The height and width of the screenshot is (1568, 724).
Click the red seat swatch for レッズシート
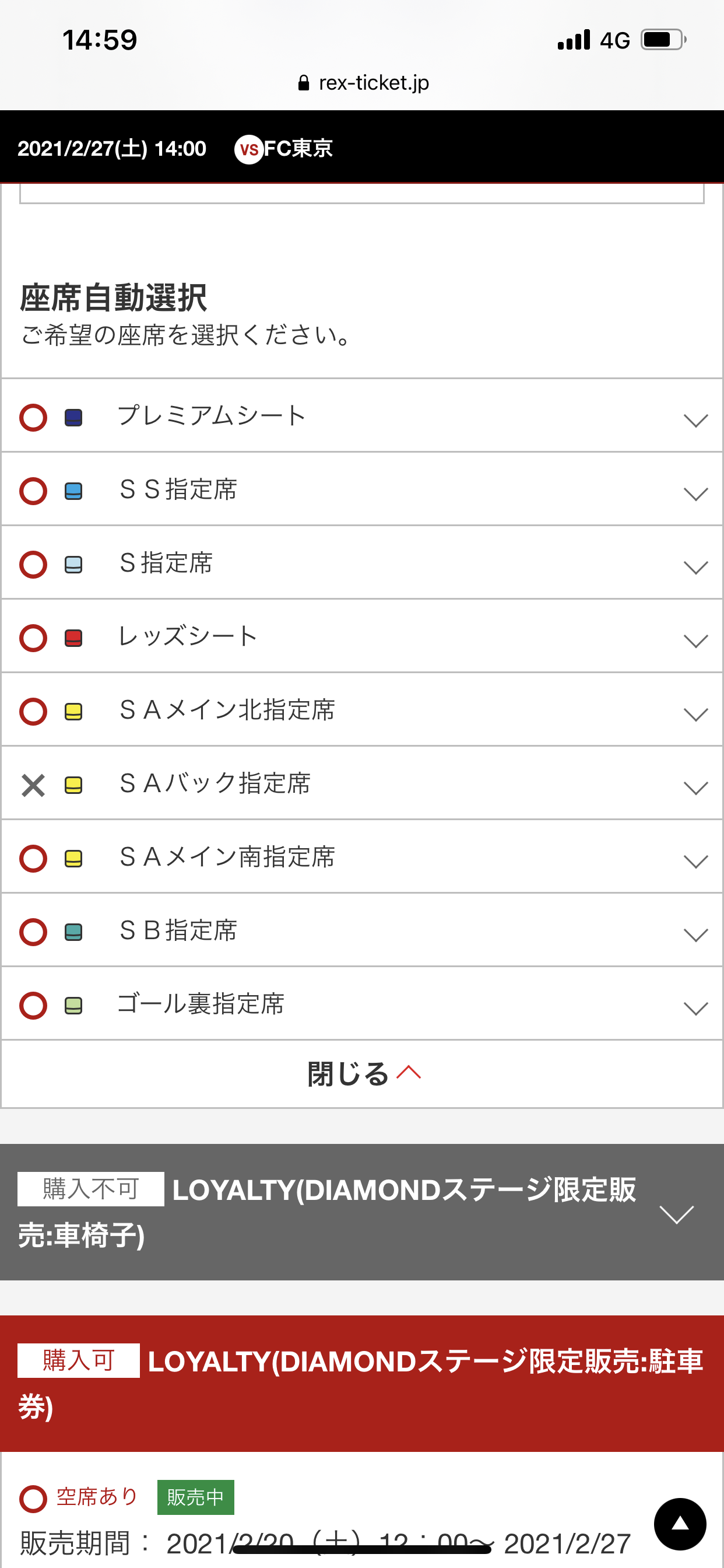73,638
